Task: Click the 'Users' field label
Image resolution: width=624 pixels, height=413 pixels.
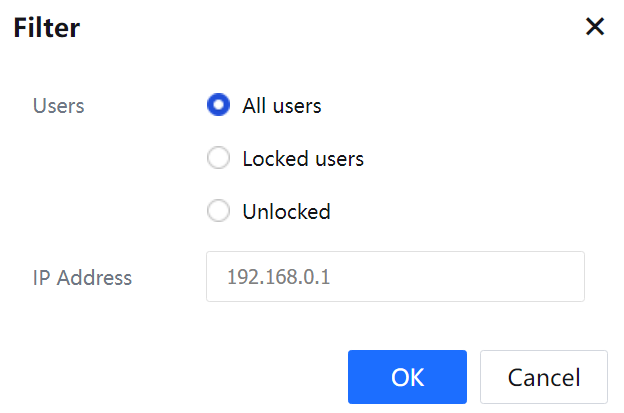Action: click(58, 105)
